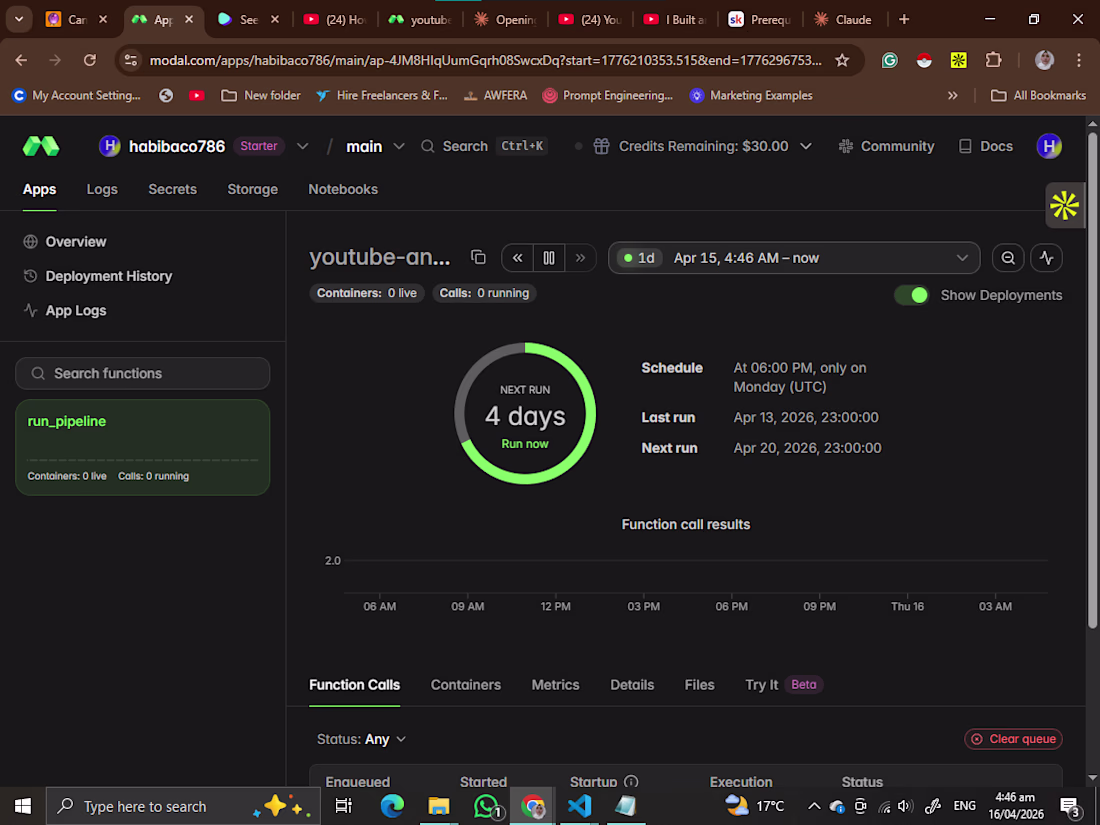Open a new browser tab
1100x825 pixels.
coord(904,20)
